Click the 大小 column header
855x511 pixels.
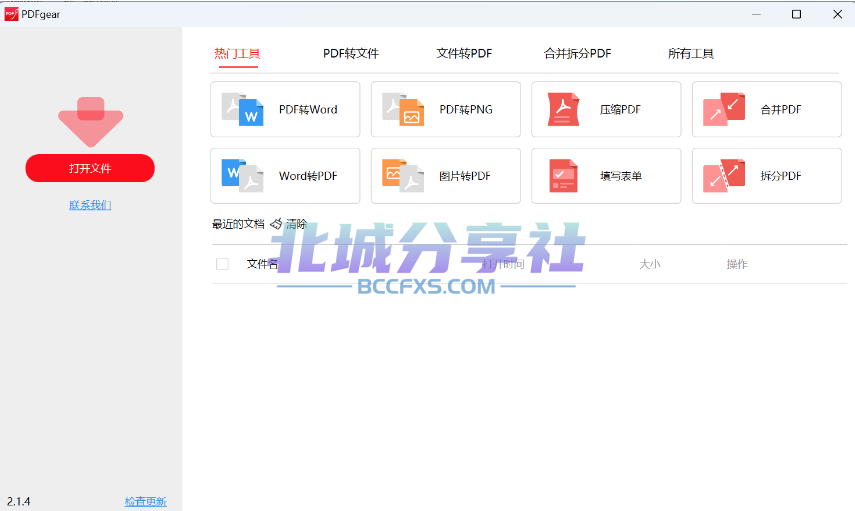pyautogui.click(x=649, y=264)
